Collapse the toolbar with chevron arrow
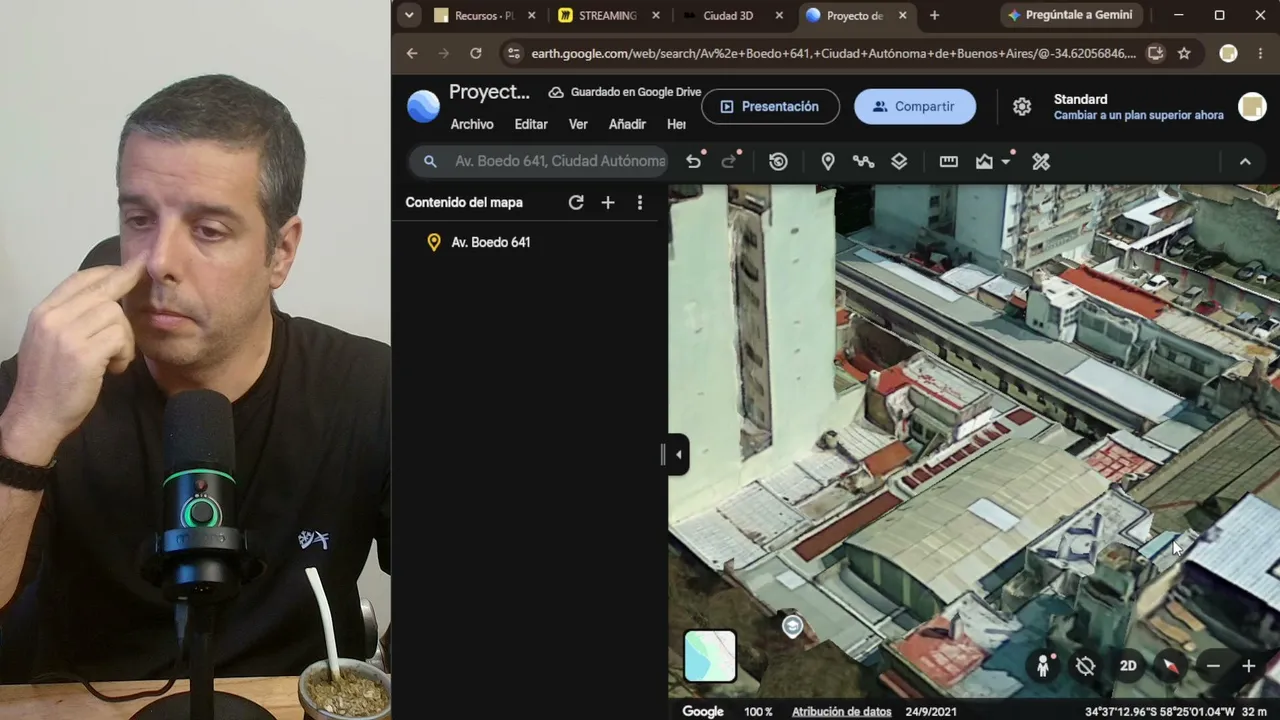Viewport: 1280px width, 720px height. 1245,161
